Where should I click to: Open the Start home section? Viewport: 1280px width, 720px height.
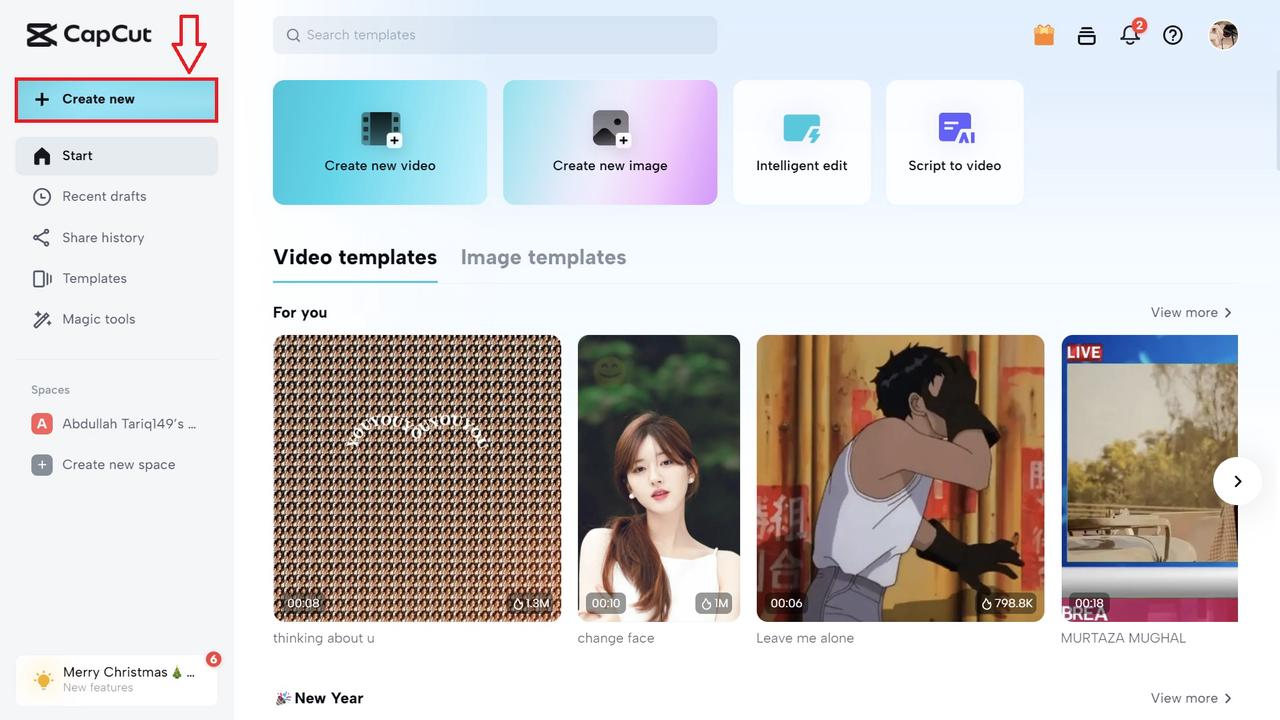point(116,156)
